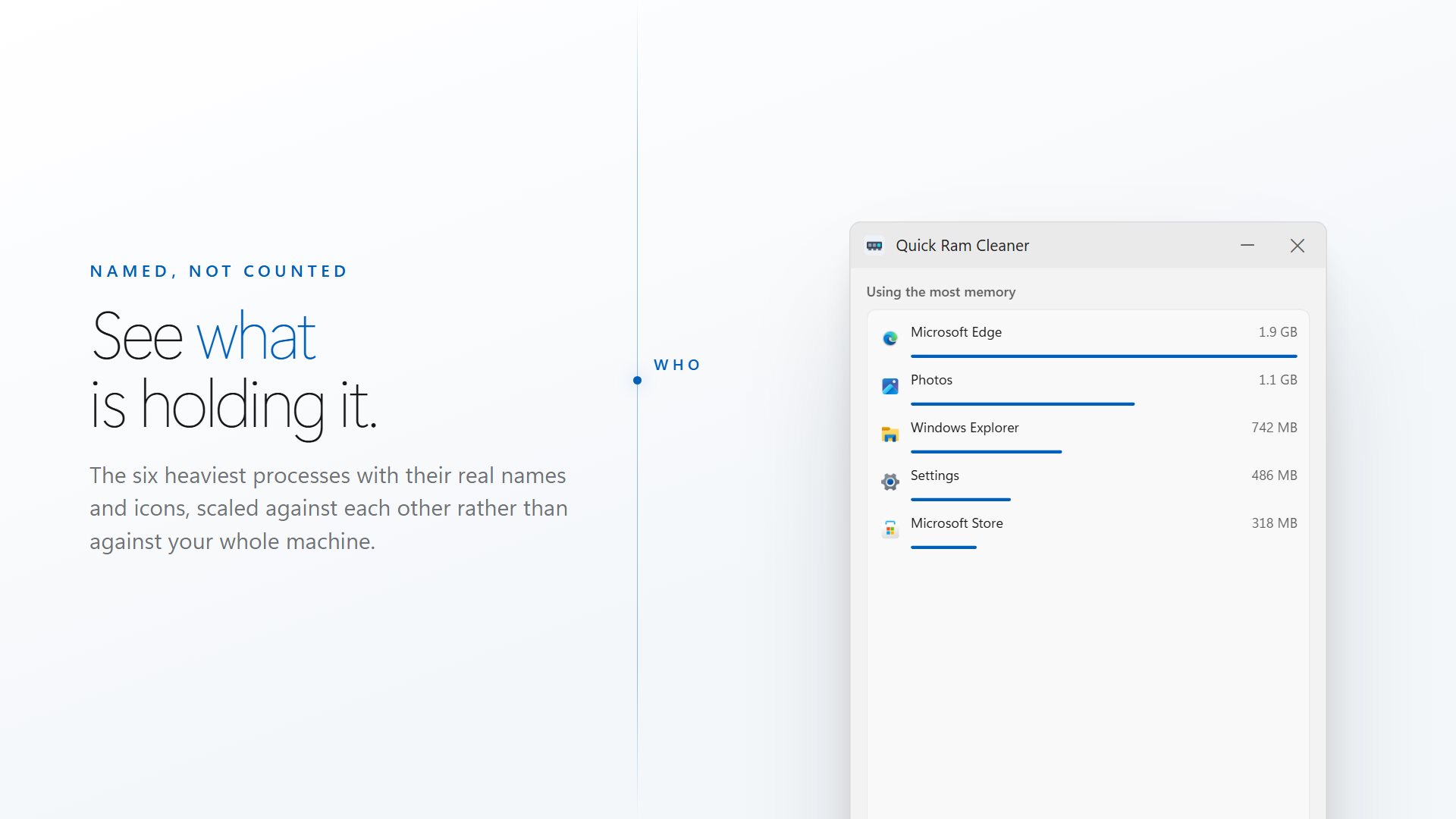Viewport: 1456px width, 819px height.
Task: Click the 'NAMED, NOT COUNTED' caption
Action: pyautogui.click(x=218, y=271)
